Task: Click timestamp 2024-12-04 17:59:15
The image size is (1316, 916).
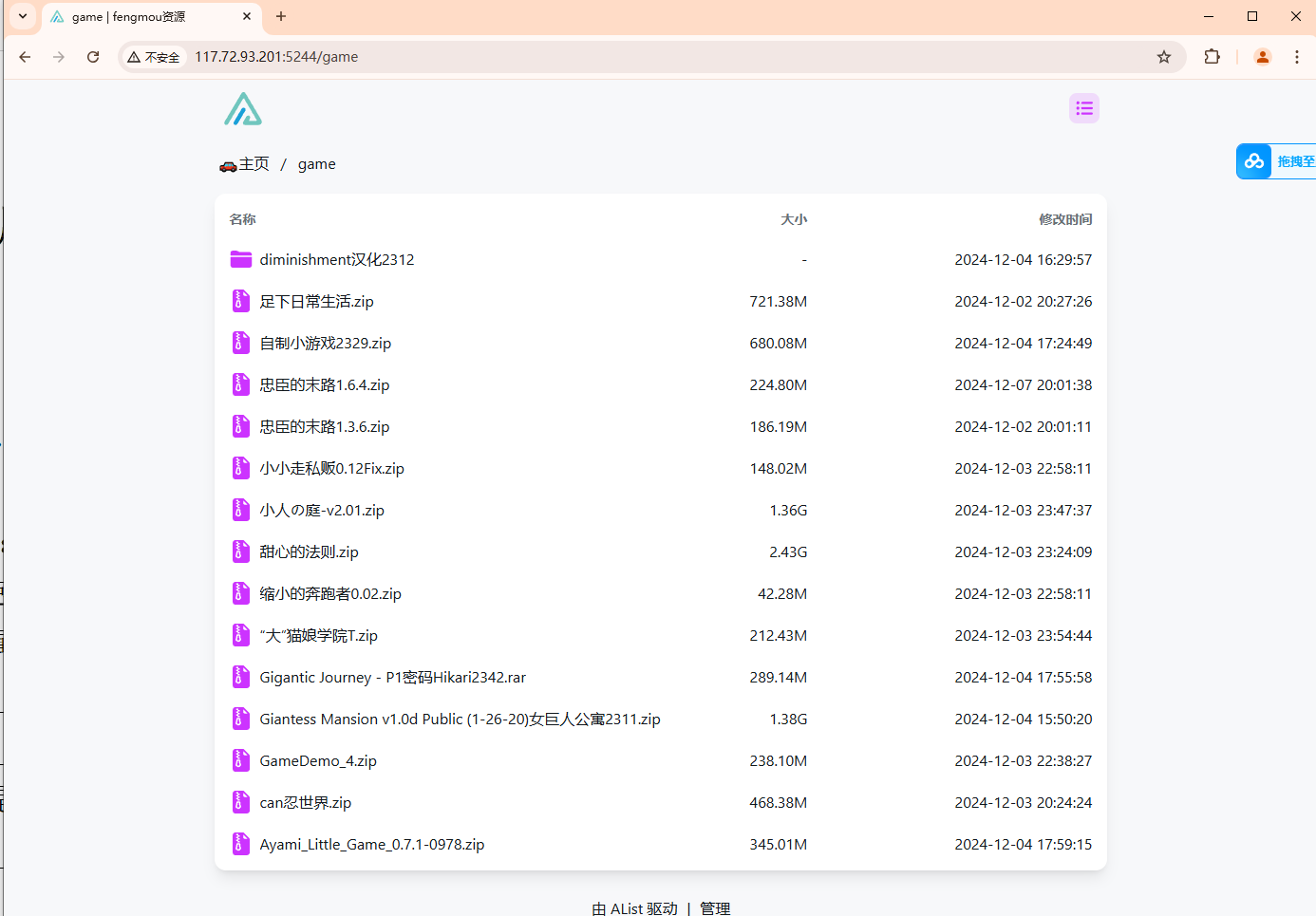Action: point(1024,844)
